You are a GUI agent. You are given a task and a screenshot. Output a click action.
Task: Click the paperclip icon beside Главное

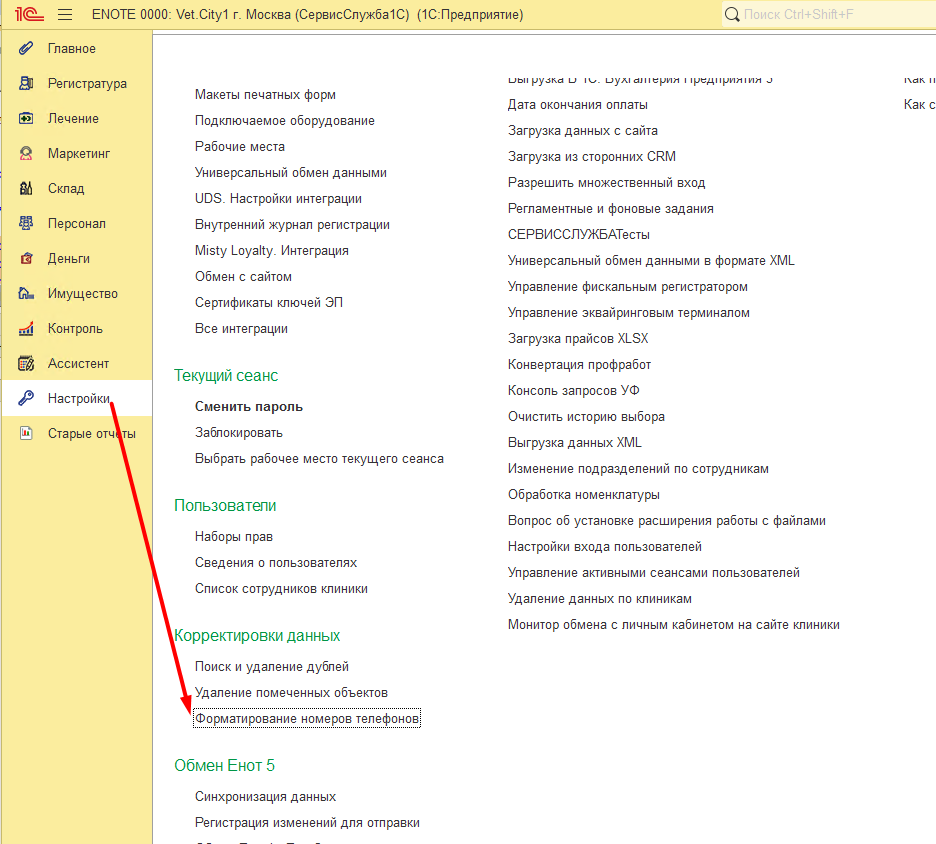pos(27,49)
